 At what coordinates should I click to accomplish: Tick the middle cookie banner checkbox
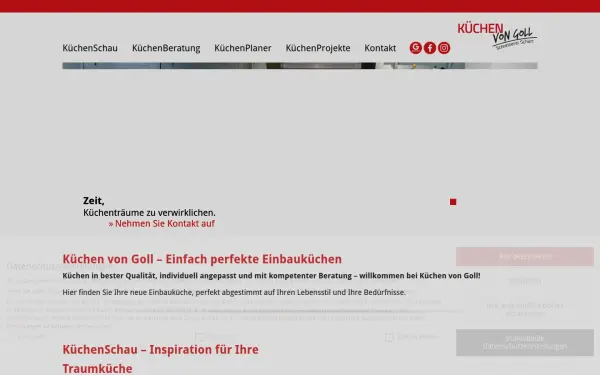click(199, 337)
